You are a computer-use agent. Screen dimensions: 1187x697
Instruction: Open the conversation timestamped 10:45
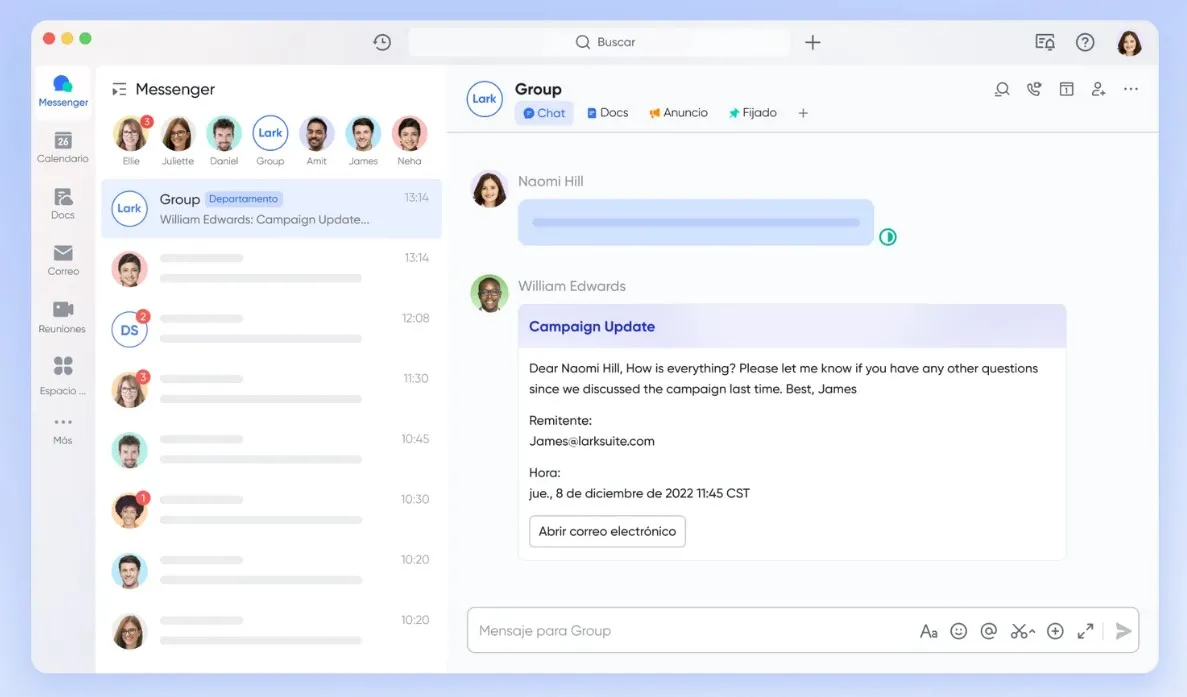pyautogui.click(x=271, y=450)
